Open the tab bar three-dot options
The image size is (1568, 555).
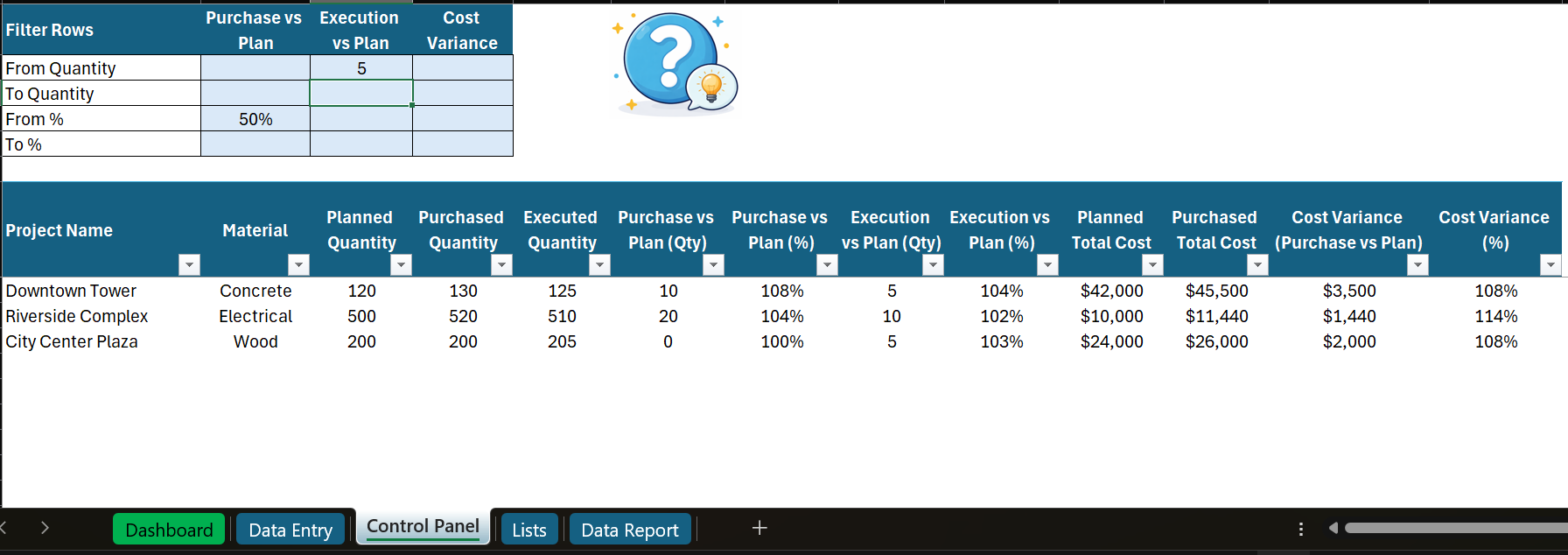click(1301, 529)
